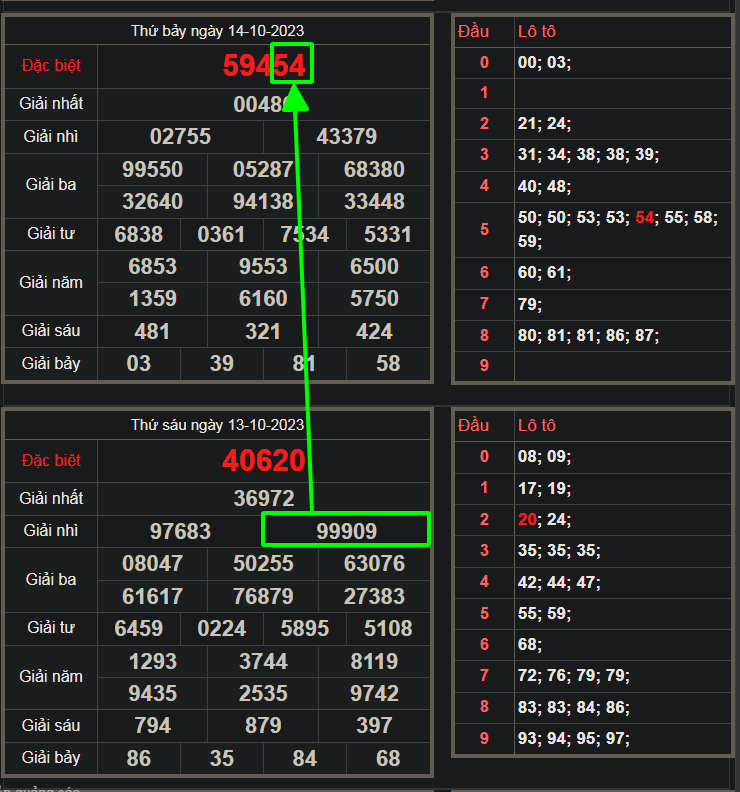Click the red 54 in the Lô tô column

tap(645, 217)
